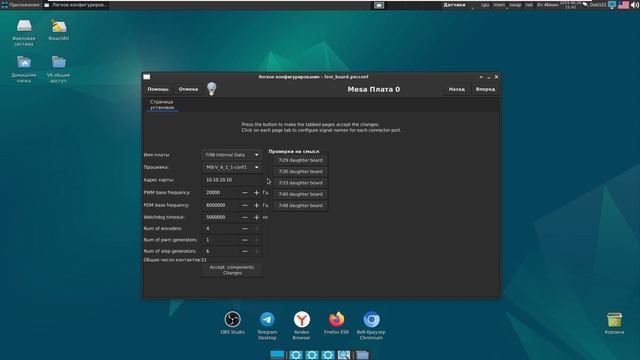Click the 7i30 daughter board button

click(x=300, y=172)
